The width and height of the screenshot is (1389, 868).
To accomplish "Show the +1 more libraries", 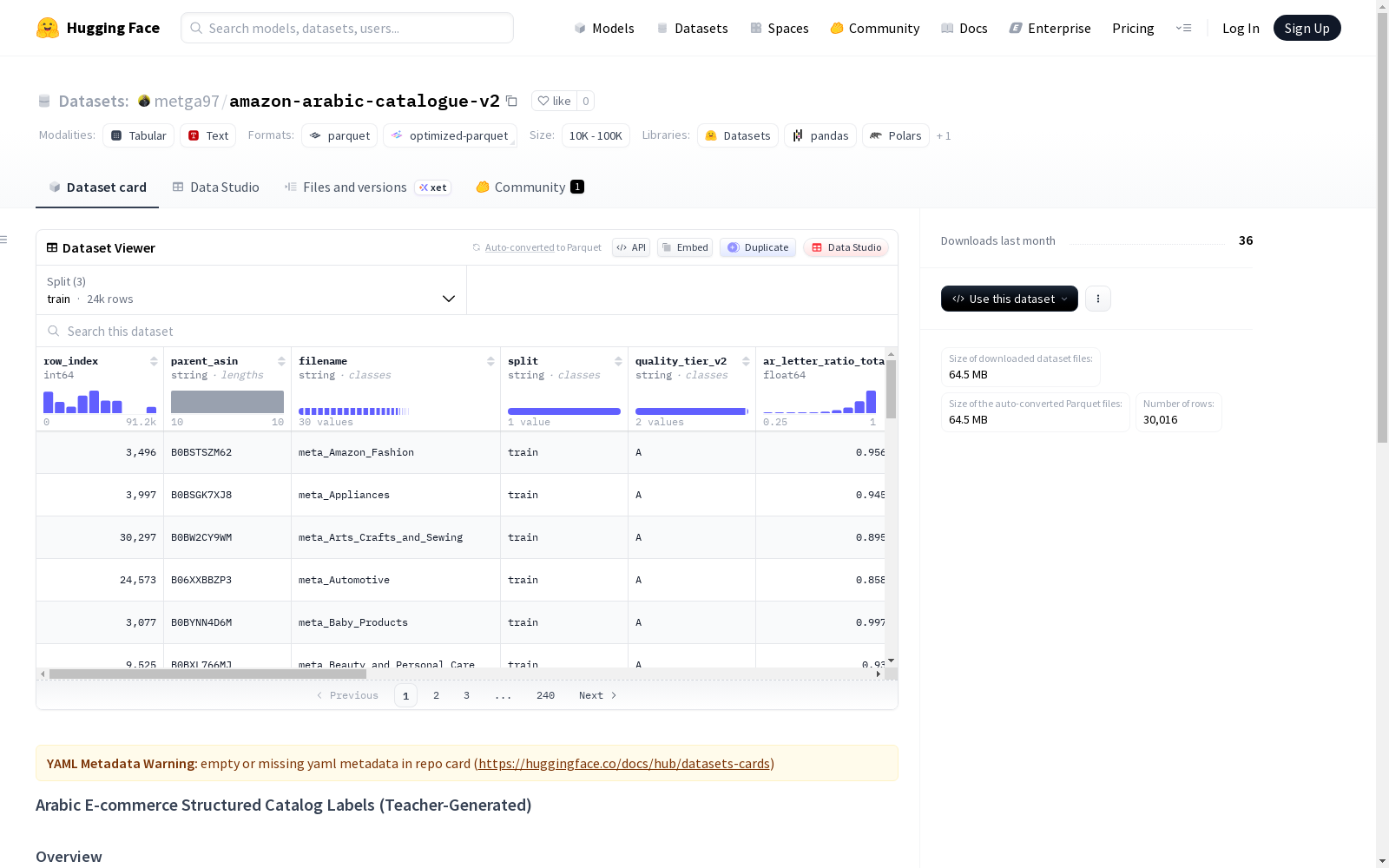I will (944, 135).
